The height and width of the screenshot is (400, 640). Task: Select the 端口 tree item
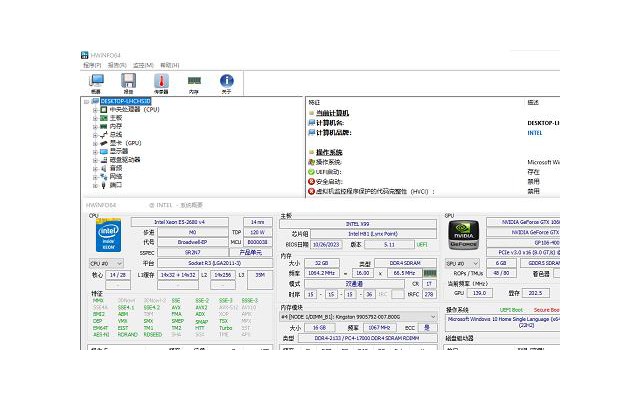116,185
